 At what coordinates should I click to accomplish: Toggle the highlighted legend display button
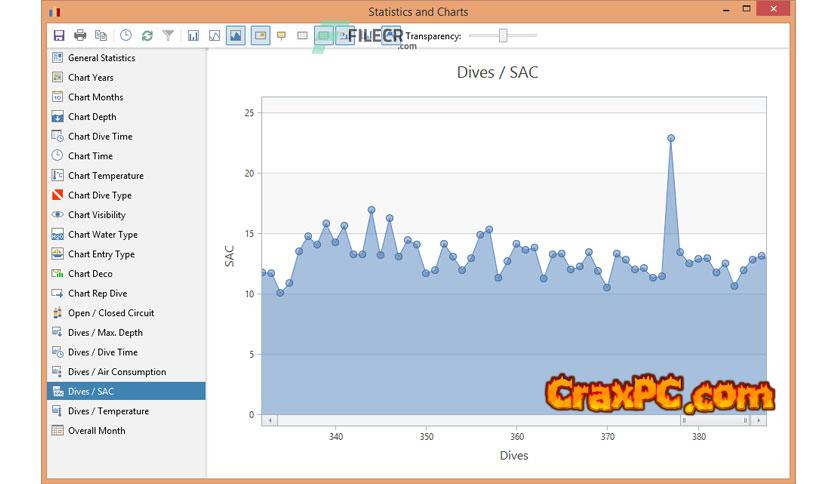pyautogui.click(x=259, y=36)
